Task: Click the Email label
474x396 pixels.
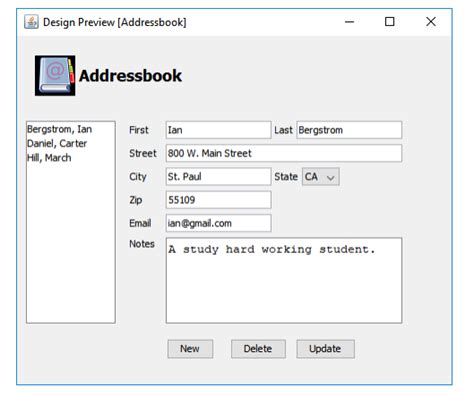Action: point(140,223)
